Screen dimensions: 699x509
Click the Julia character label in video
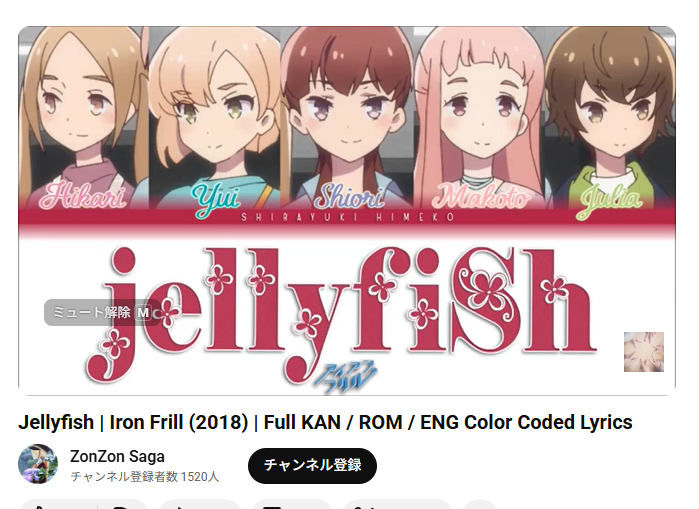point(609,201)
